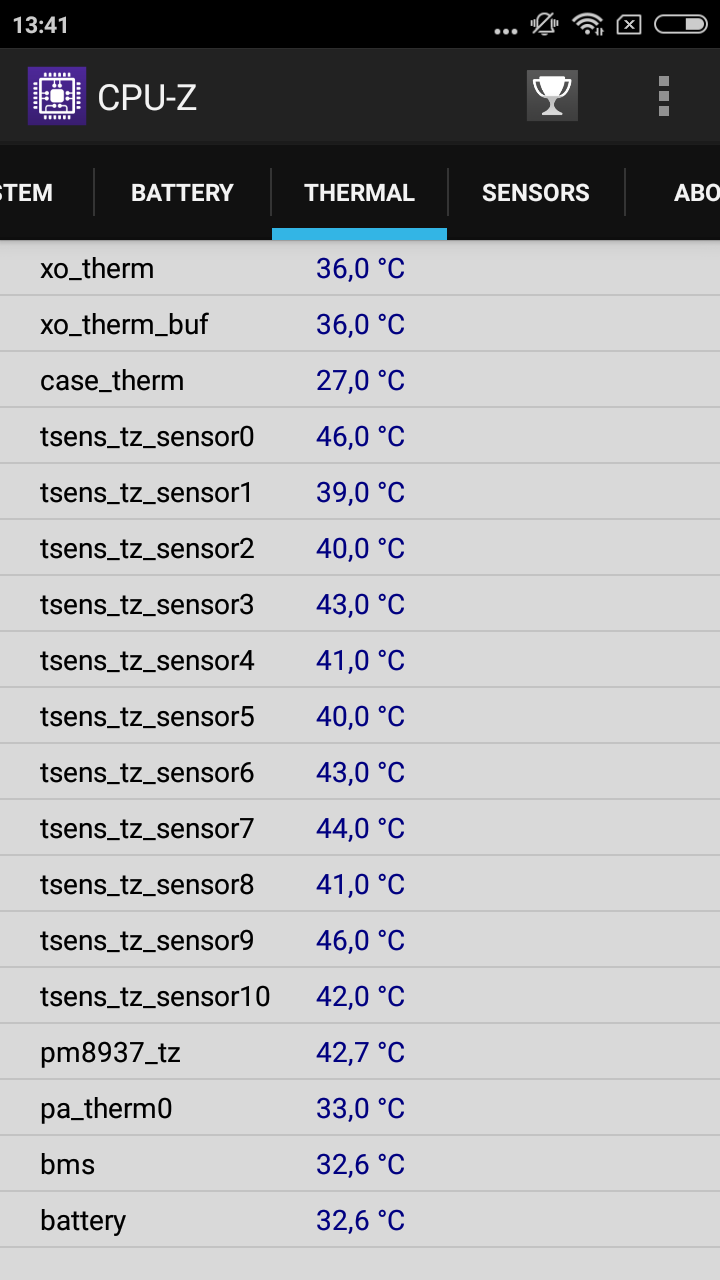Tap the muted vibration status icon
Image resolution: width=720 pixels, height=1280 pixels.
tap(544, 24)
